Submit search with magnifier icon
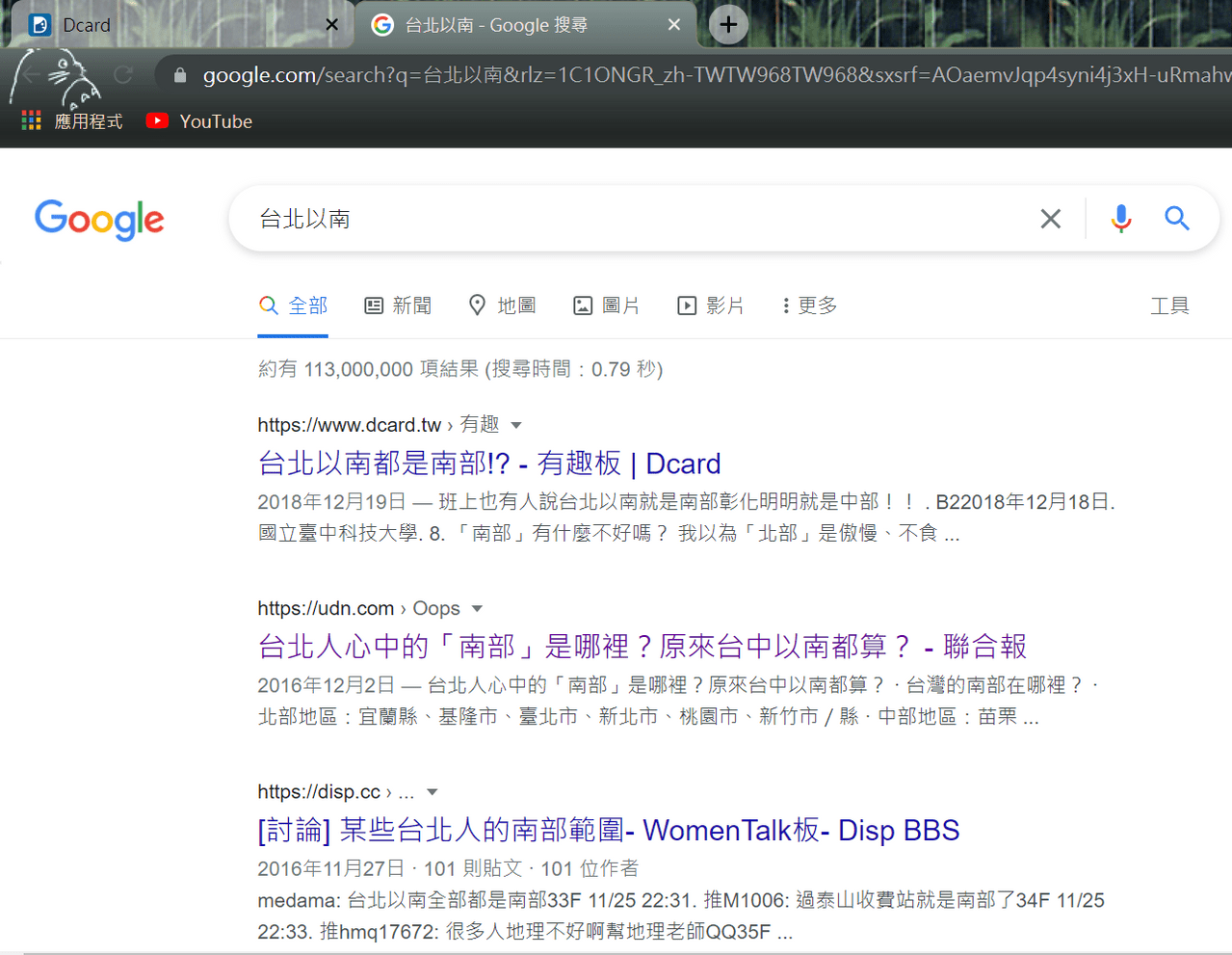The image size is (1232, 955). tap(1176, 219)
